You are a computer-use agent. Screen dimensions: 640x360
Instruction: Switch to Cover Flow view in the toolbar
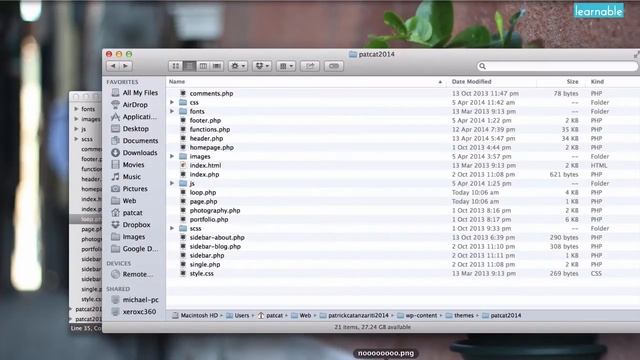click(x=217, y=66)
